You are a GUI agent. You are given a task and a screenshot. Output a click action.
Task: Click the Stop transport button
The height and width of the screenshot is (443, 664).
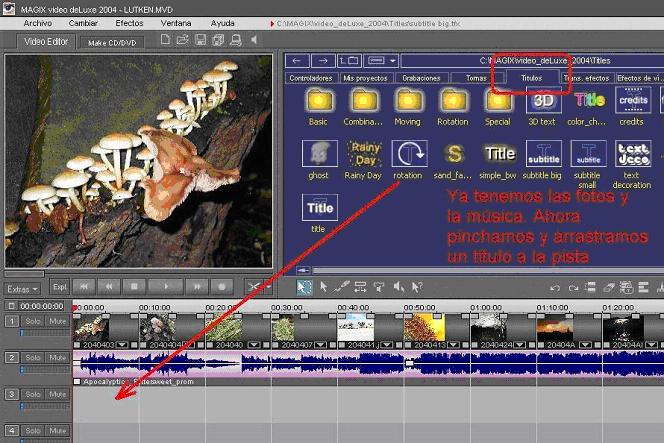pyautogui.click(x=134, y=287)
